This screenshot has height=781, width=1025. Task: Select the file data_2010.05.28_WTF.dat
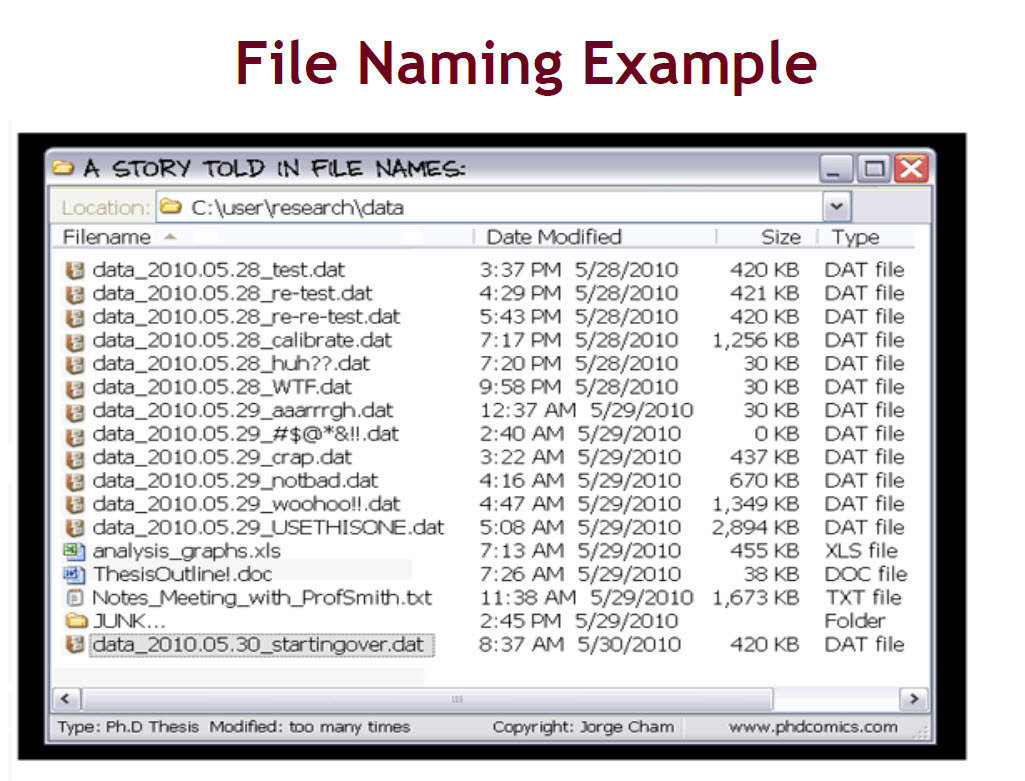(222, 387)
